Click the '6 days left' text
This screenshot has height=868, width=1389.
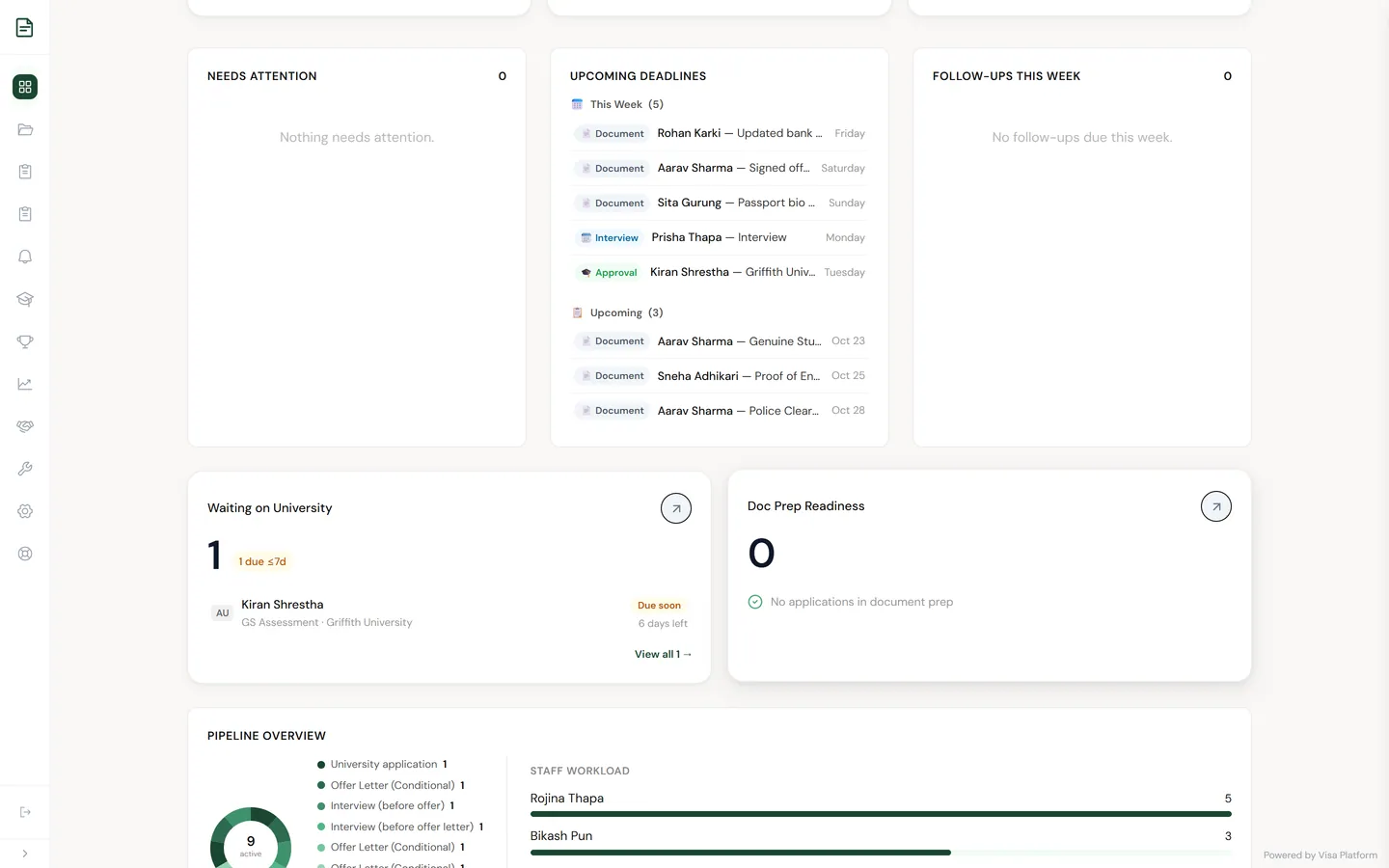tap(663, 624)
